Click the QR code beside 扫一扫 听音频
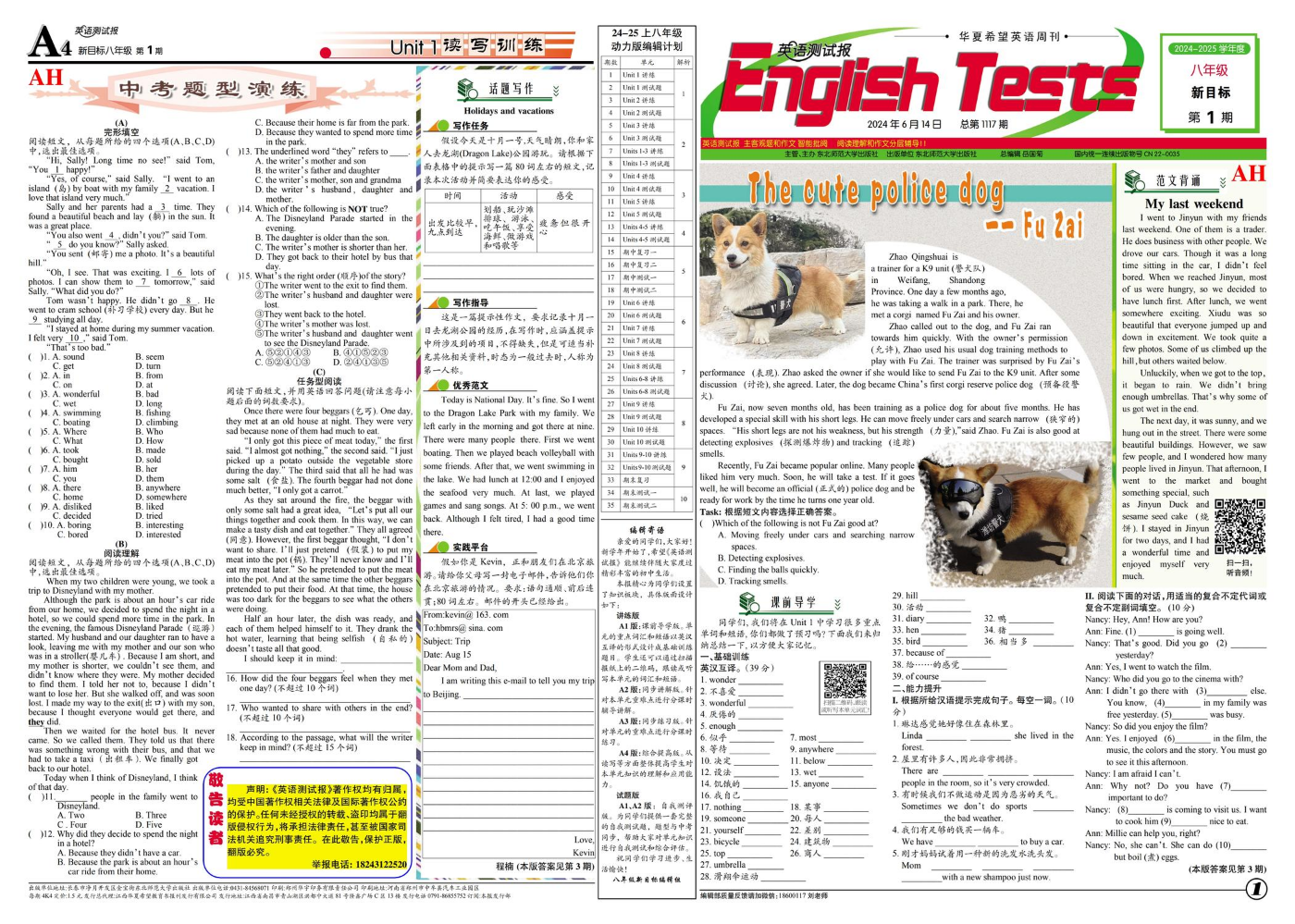 click(x=1239, y=527)
